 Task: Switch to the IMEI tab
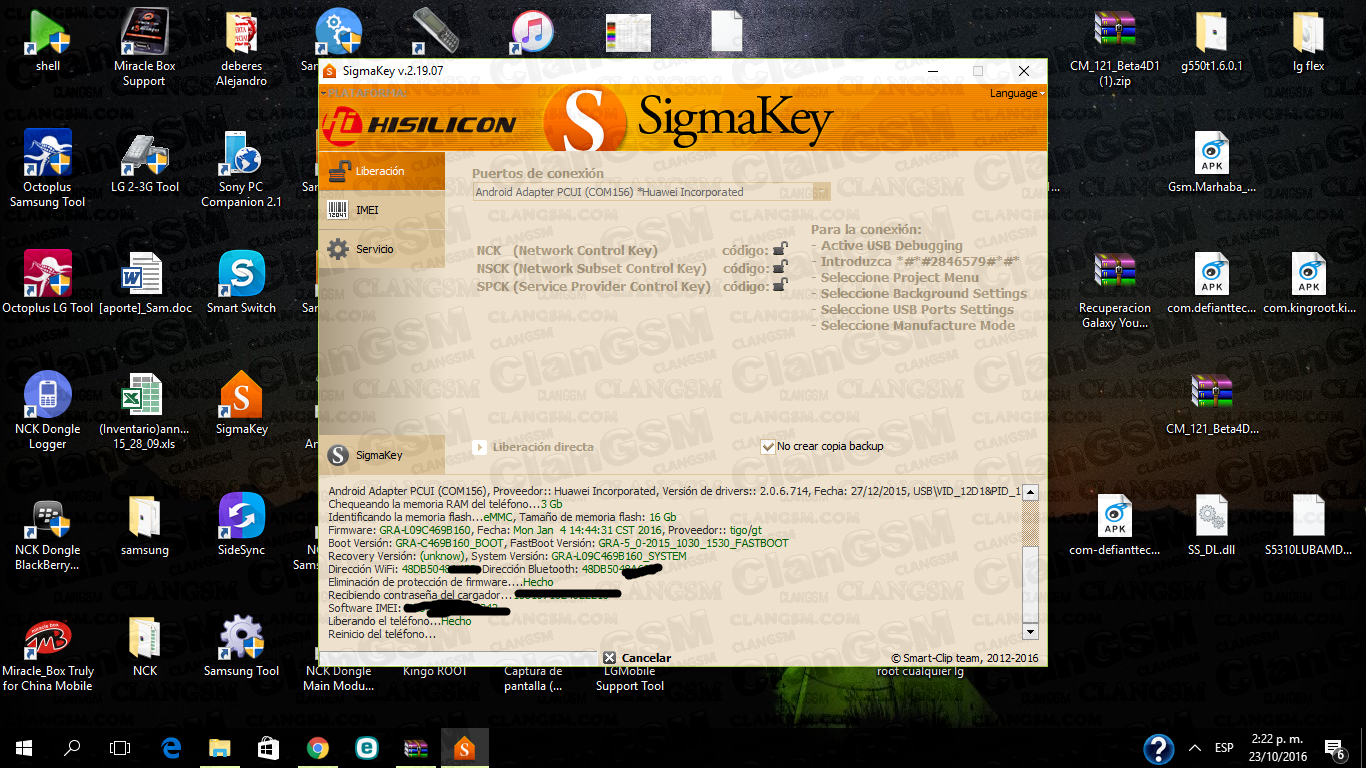(381, 210)
